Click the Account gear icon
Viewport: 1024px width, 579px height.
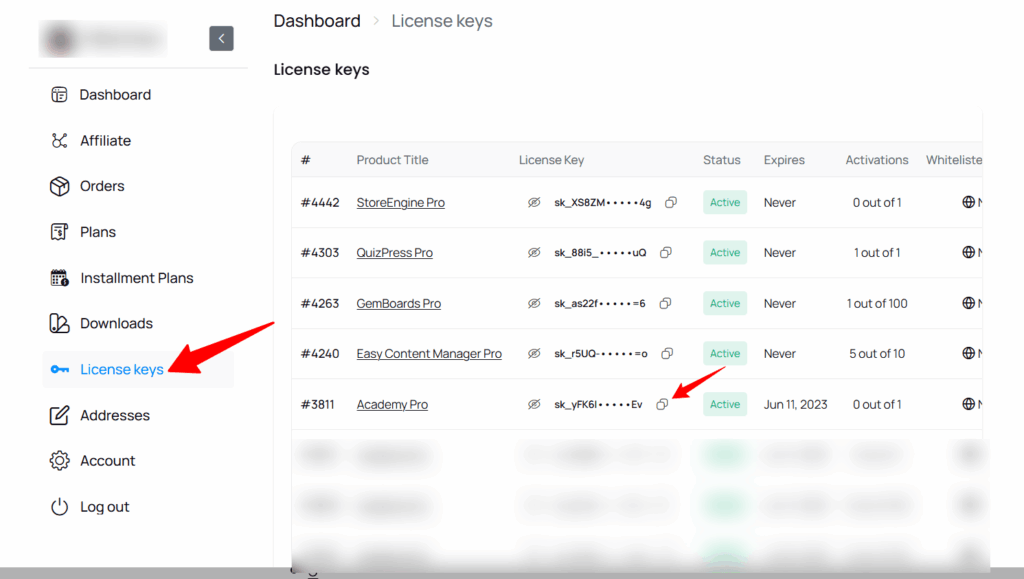[59, 461]
